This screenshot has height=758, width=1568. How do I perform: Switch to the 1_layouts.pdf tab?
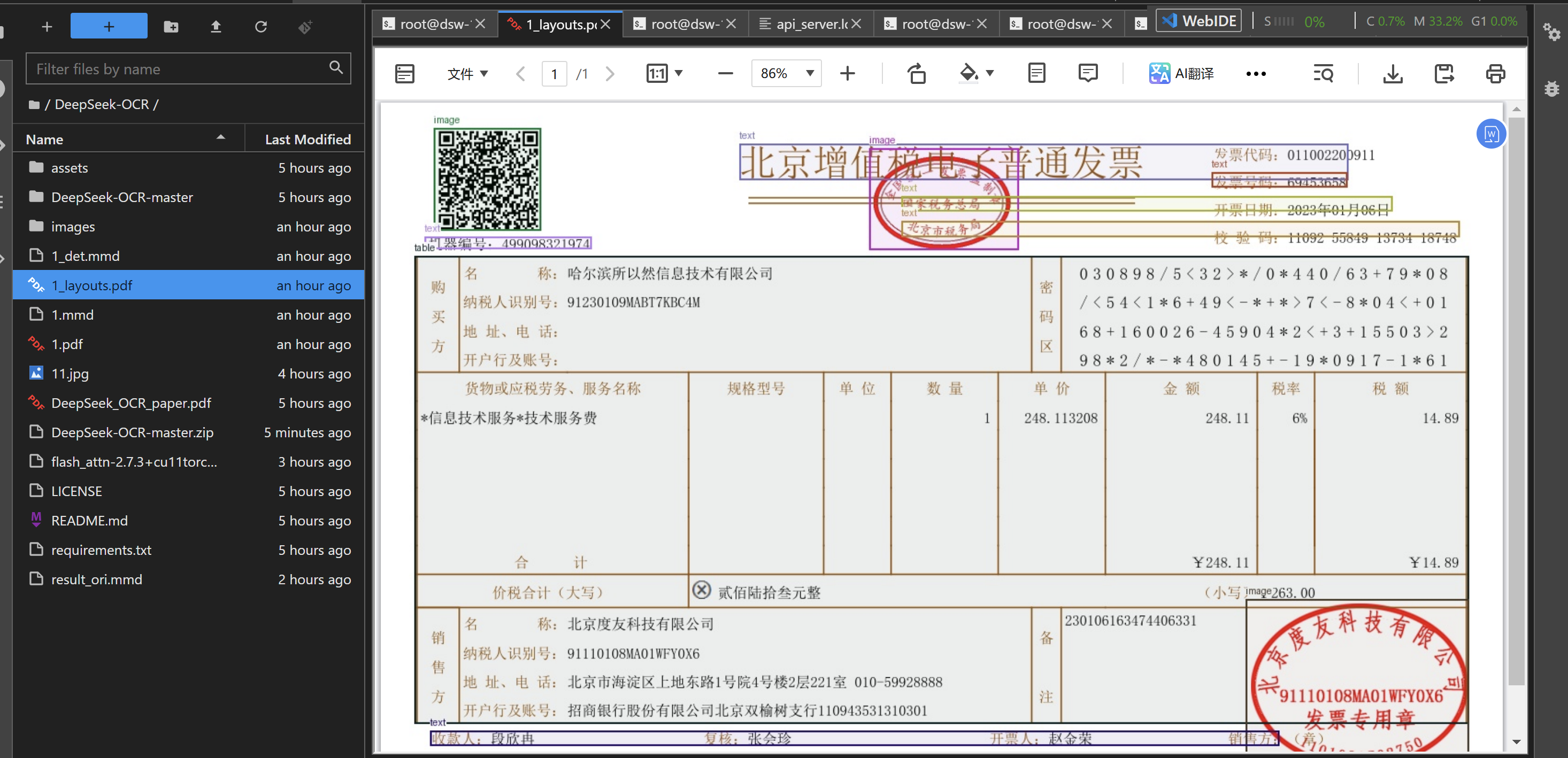554,25
